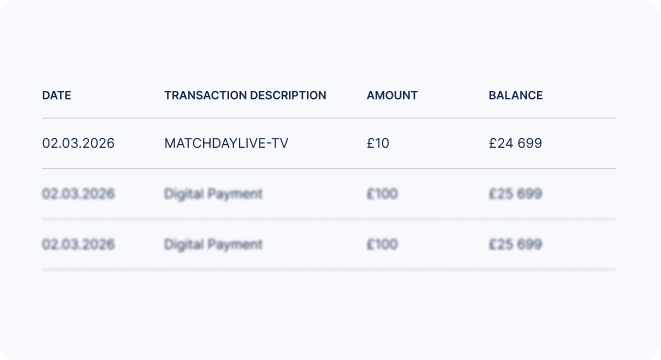This screenshot has height=360, width=661.
Task: Open the first blurred Digital Payment transaction
Action: coord(213,194)
